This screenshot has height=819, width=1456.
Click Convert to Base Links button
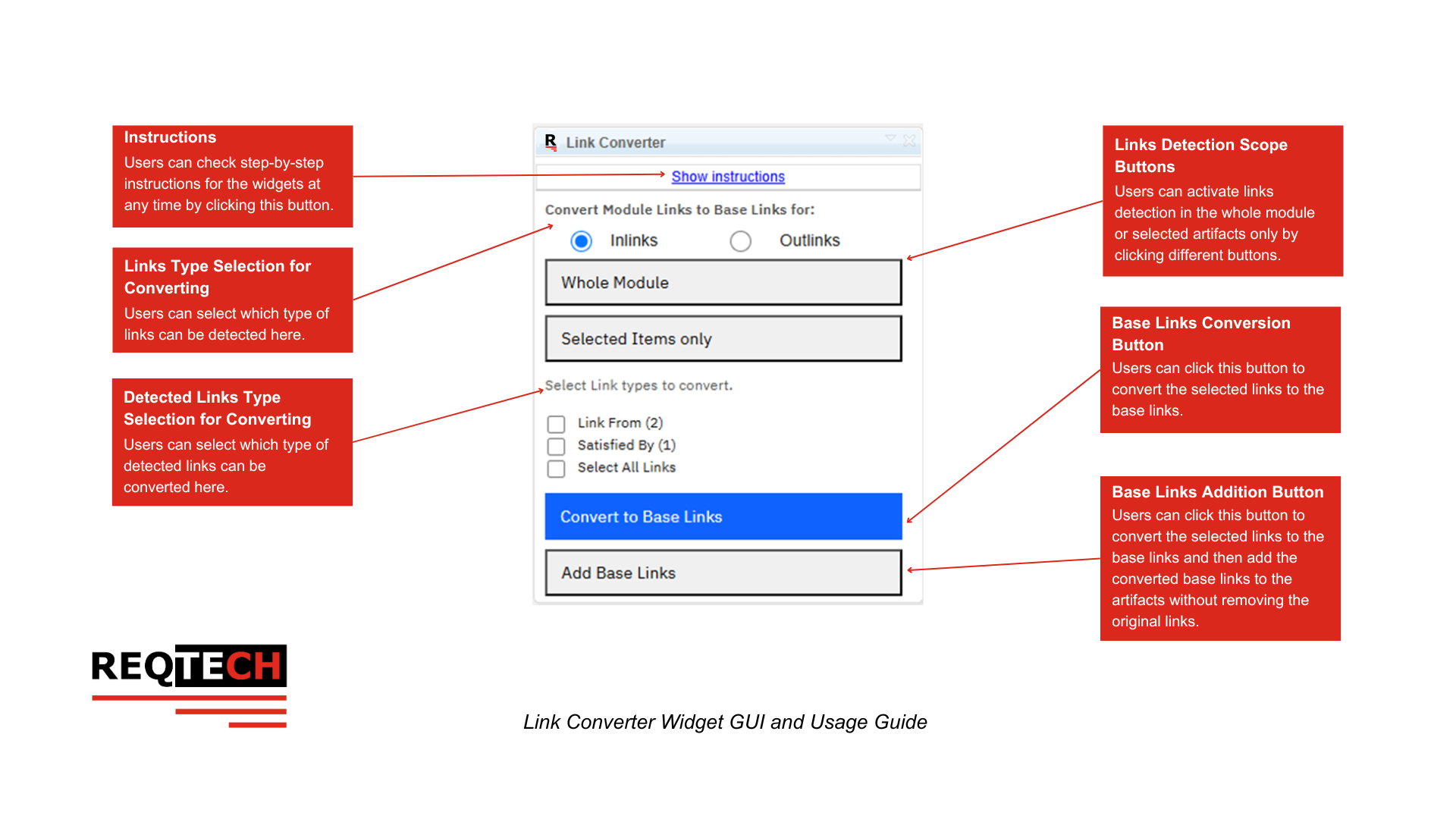723,516
